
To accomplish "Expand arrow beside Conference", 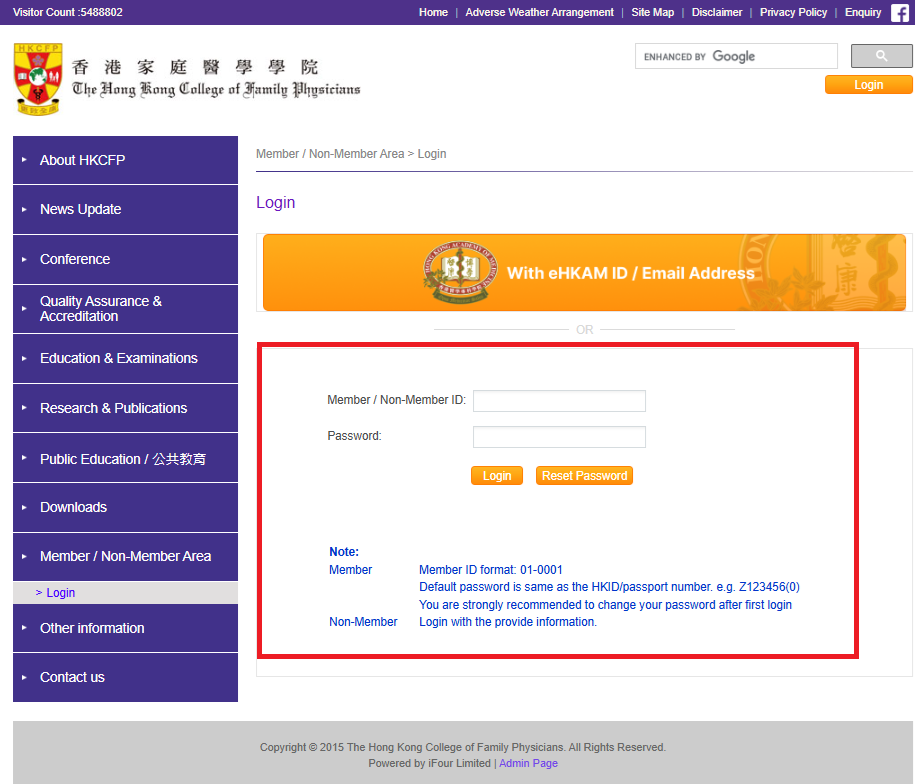I will pyautogui.click(x=24, y=259).
